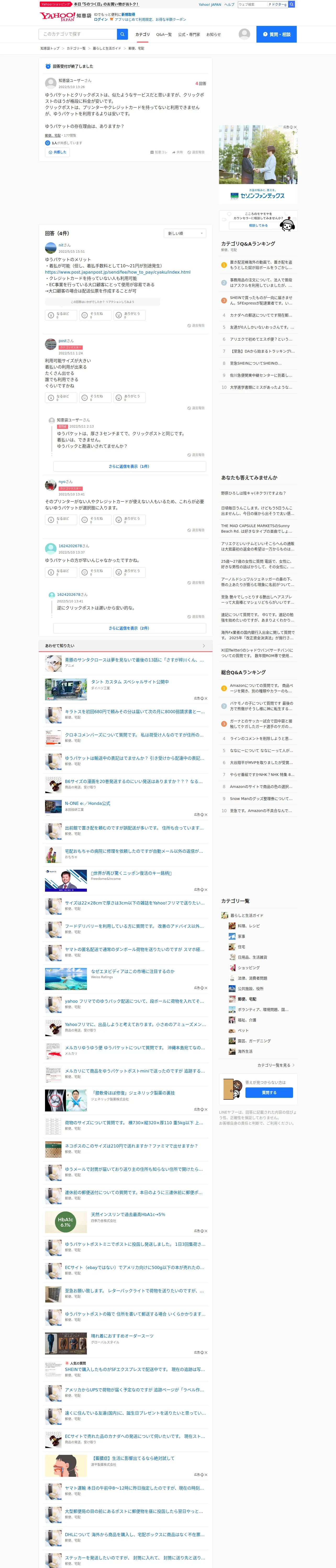Screen dimensions: 336x1568
Task: Open nyo's user avatar
Action: (51, 485)
